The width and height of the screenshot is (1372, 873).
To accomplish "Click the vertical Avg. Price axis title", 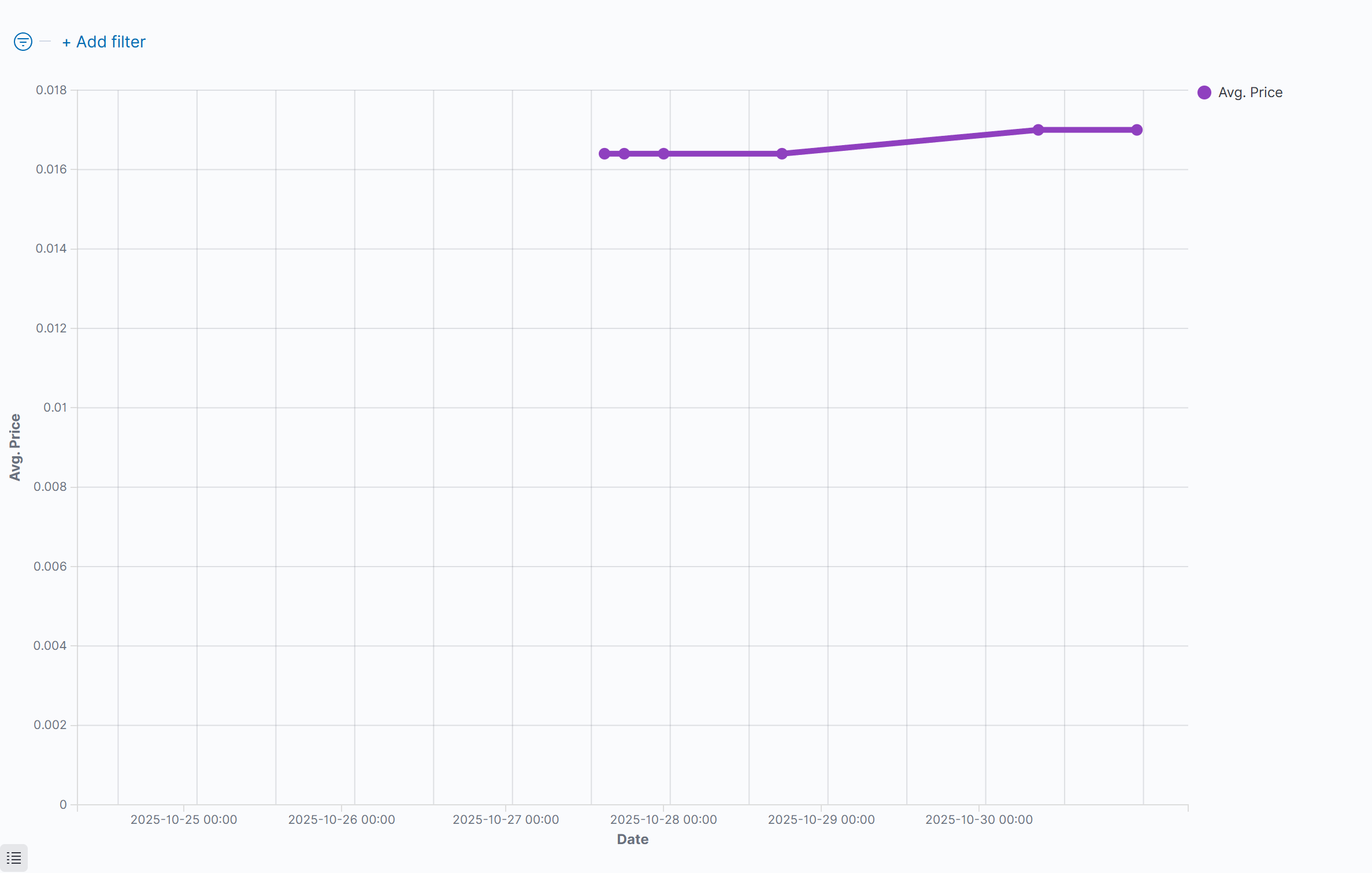I will (x=15, y=447).
